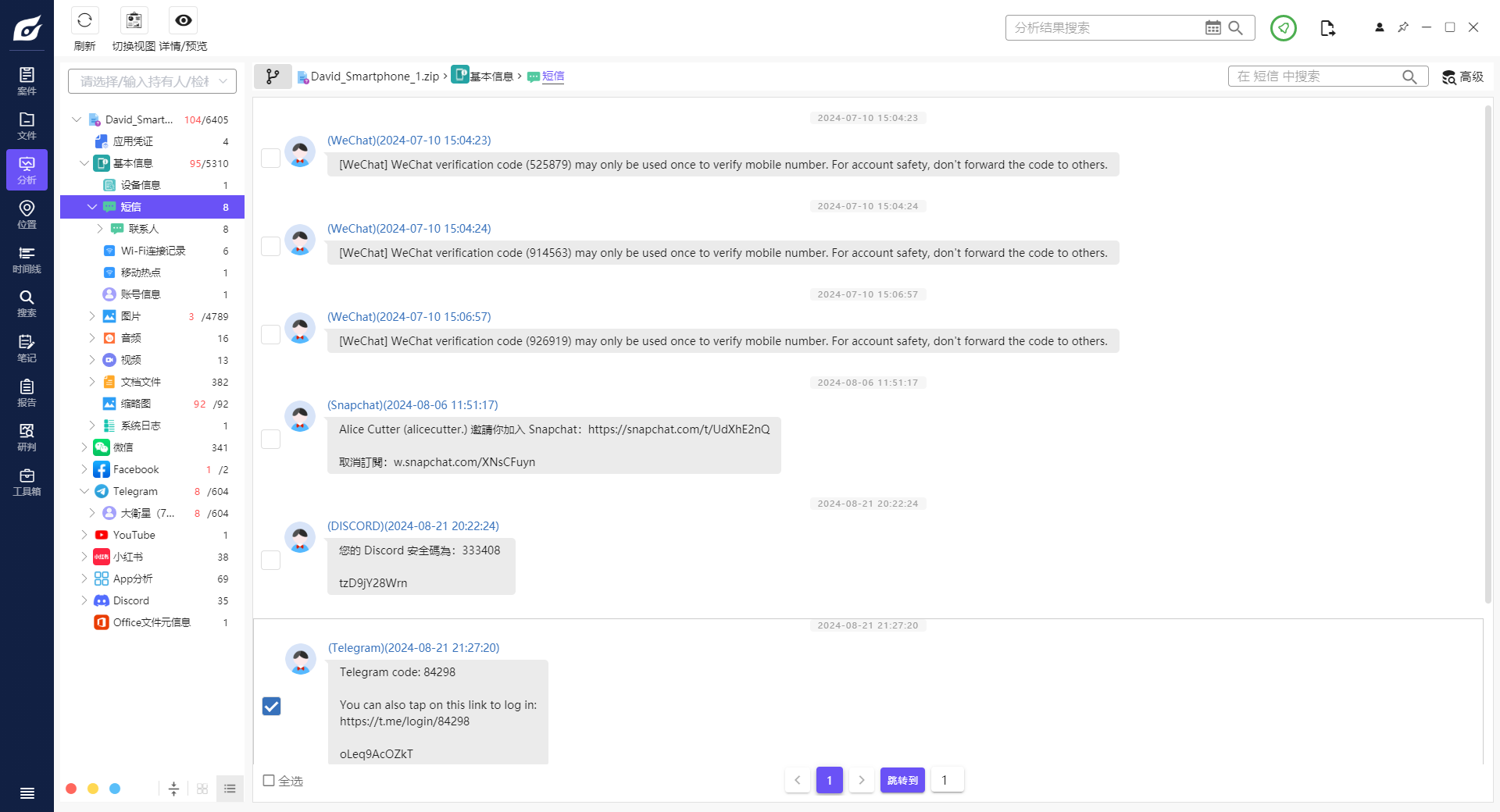
Task: Click the switch view (切换视图) icon
Action: 134,20
